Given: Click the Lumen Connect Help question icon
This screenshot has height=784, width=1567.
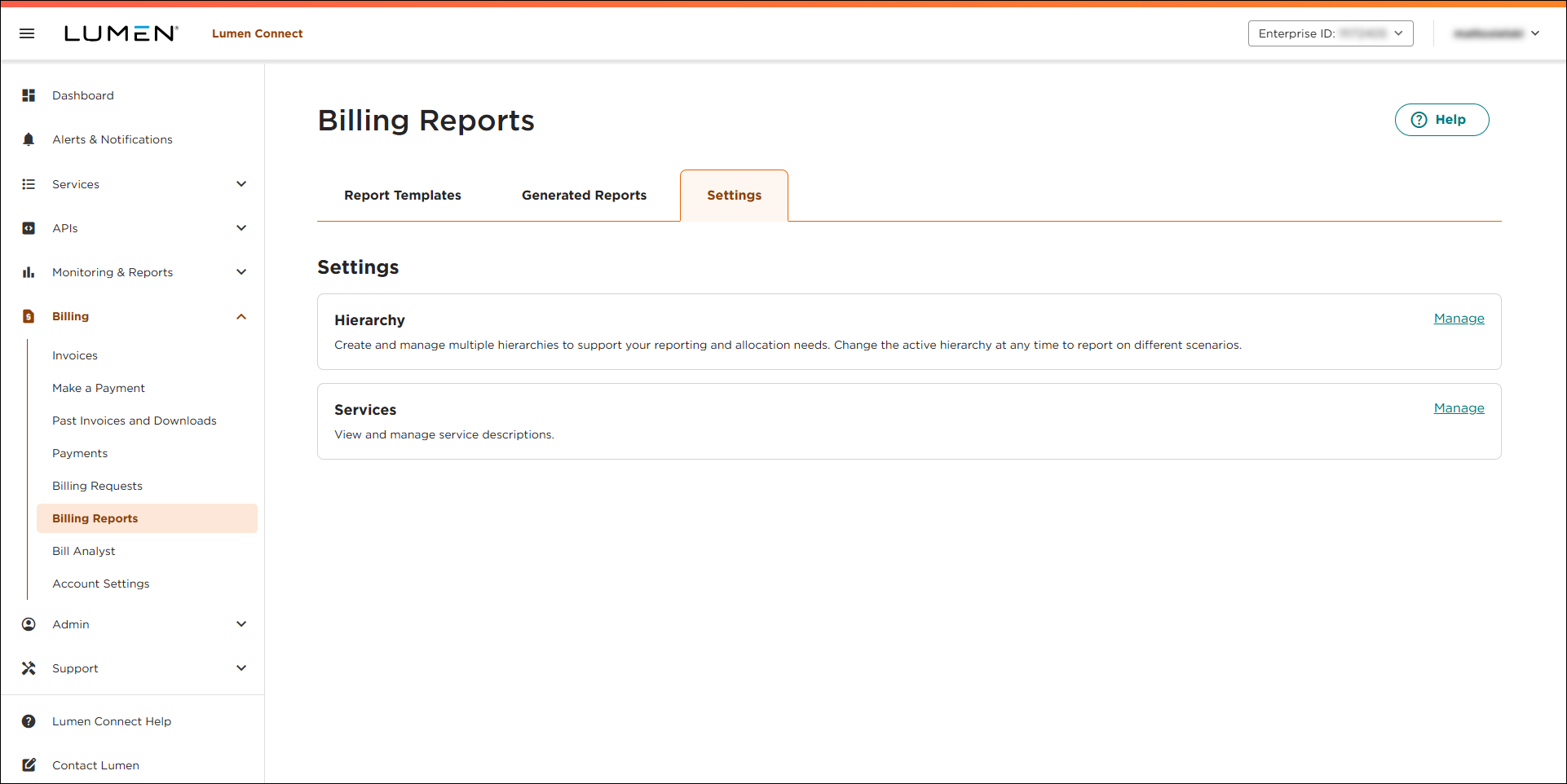Looking at the screenshot, I should (29, 721).
